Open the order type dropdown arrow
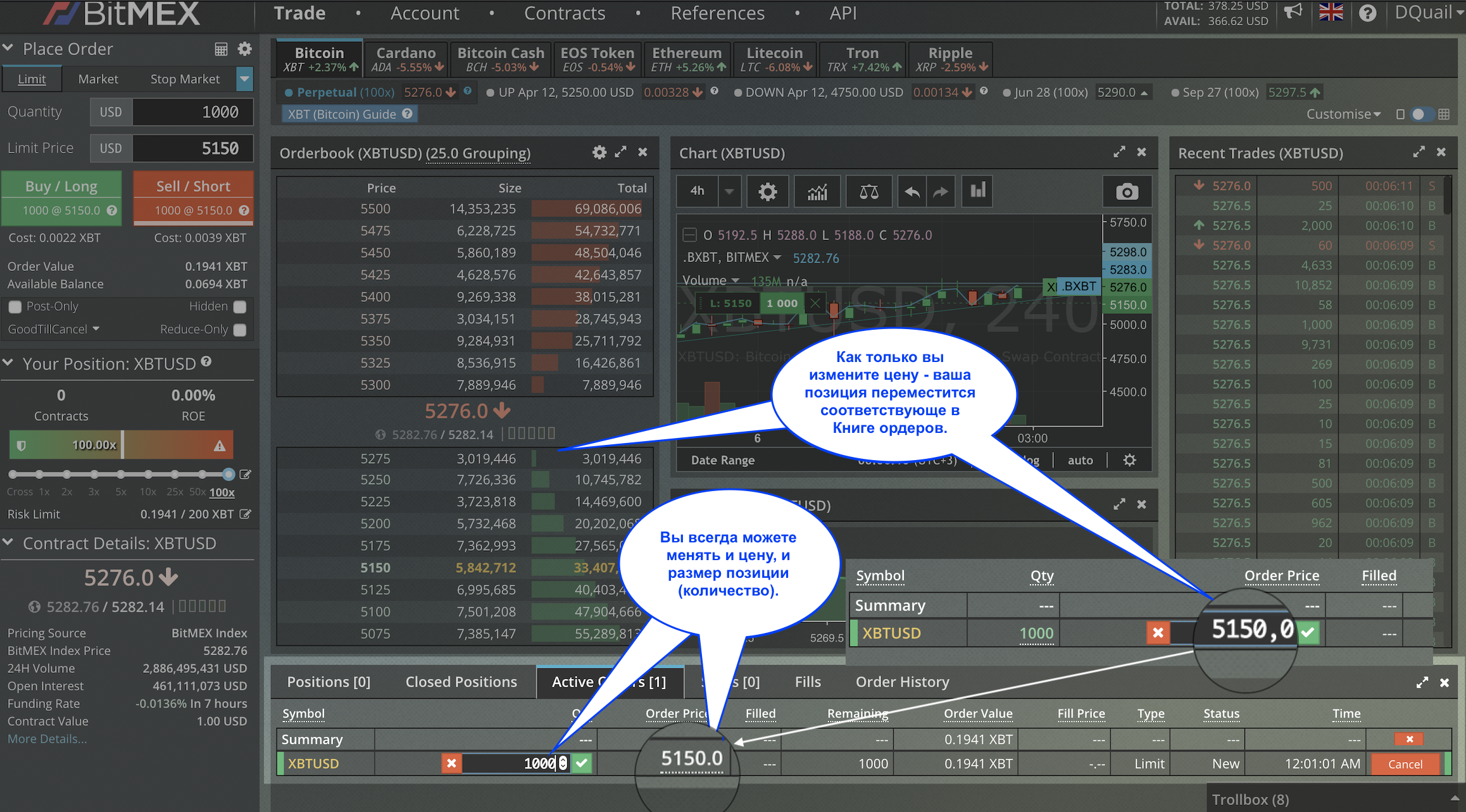The width and height of the screenshot is (1466, 812). coord(244,79)
